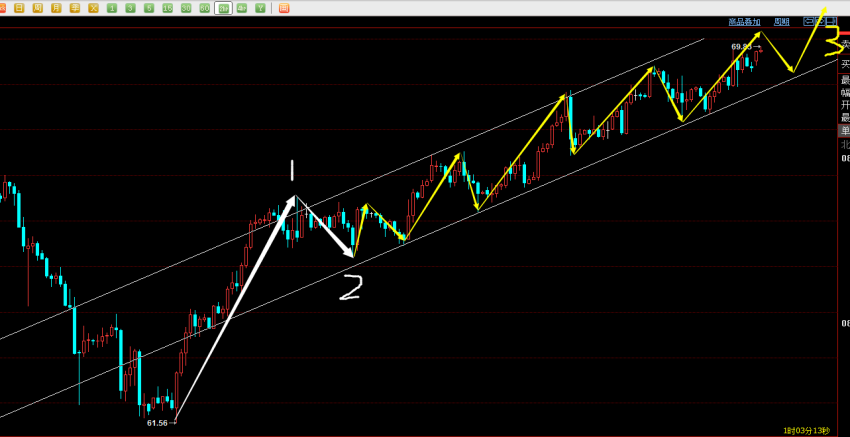Click the 3-minute period icon
The image size is (850, 437).
[130, 7]
